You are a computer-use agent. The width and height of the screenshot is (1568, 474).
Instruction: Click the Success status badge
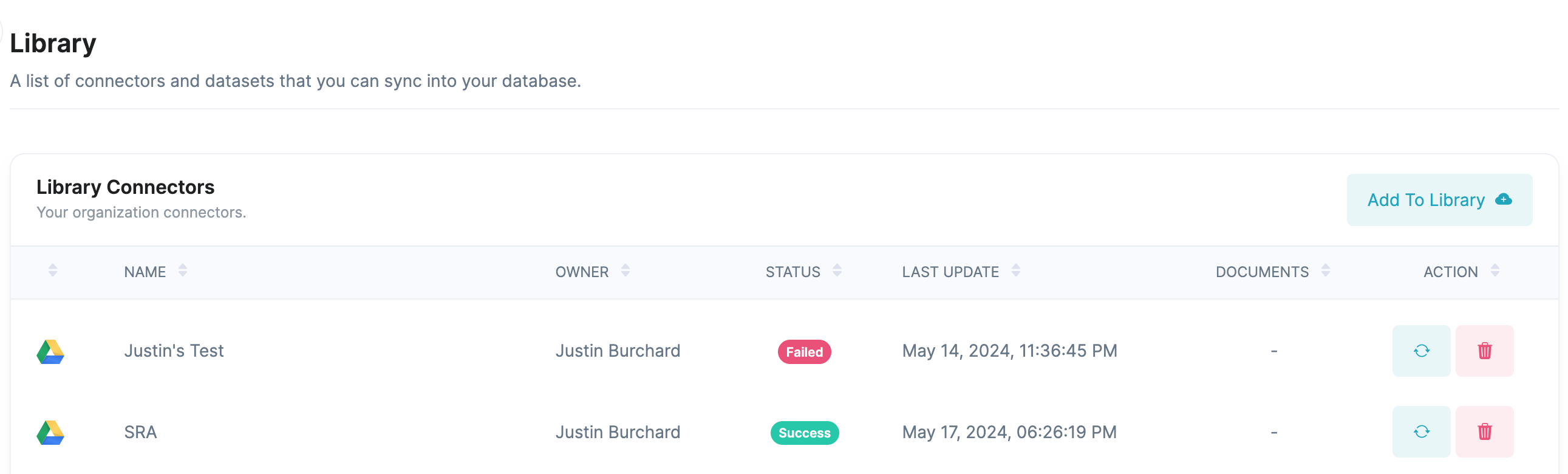coord(804,433)
